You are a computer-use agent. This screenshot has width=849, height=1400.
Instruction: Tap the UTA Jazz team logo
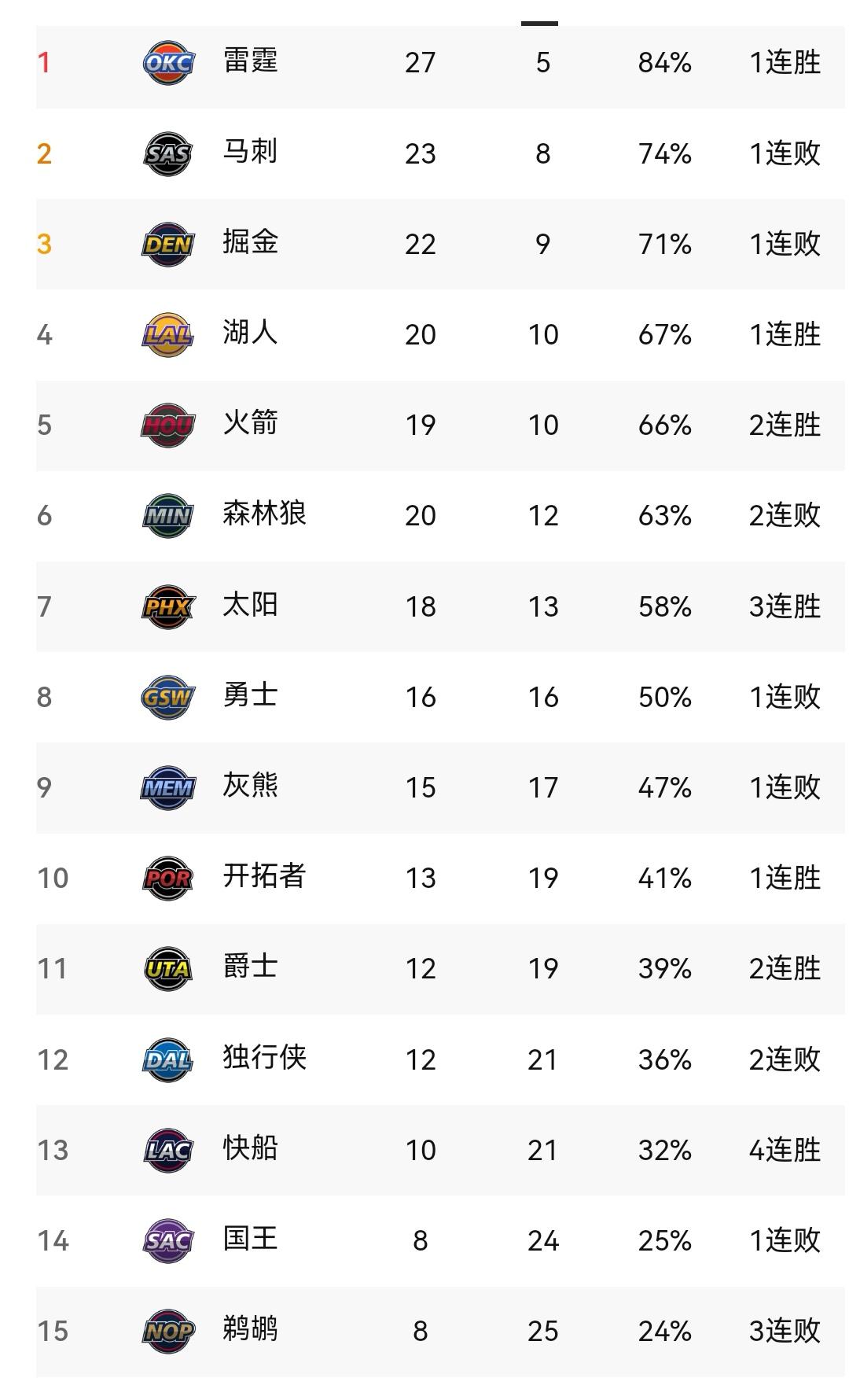(168, 968)
